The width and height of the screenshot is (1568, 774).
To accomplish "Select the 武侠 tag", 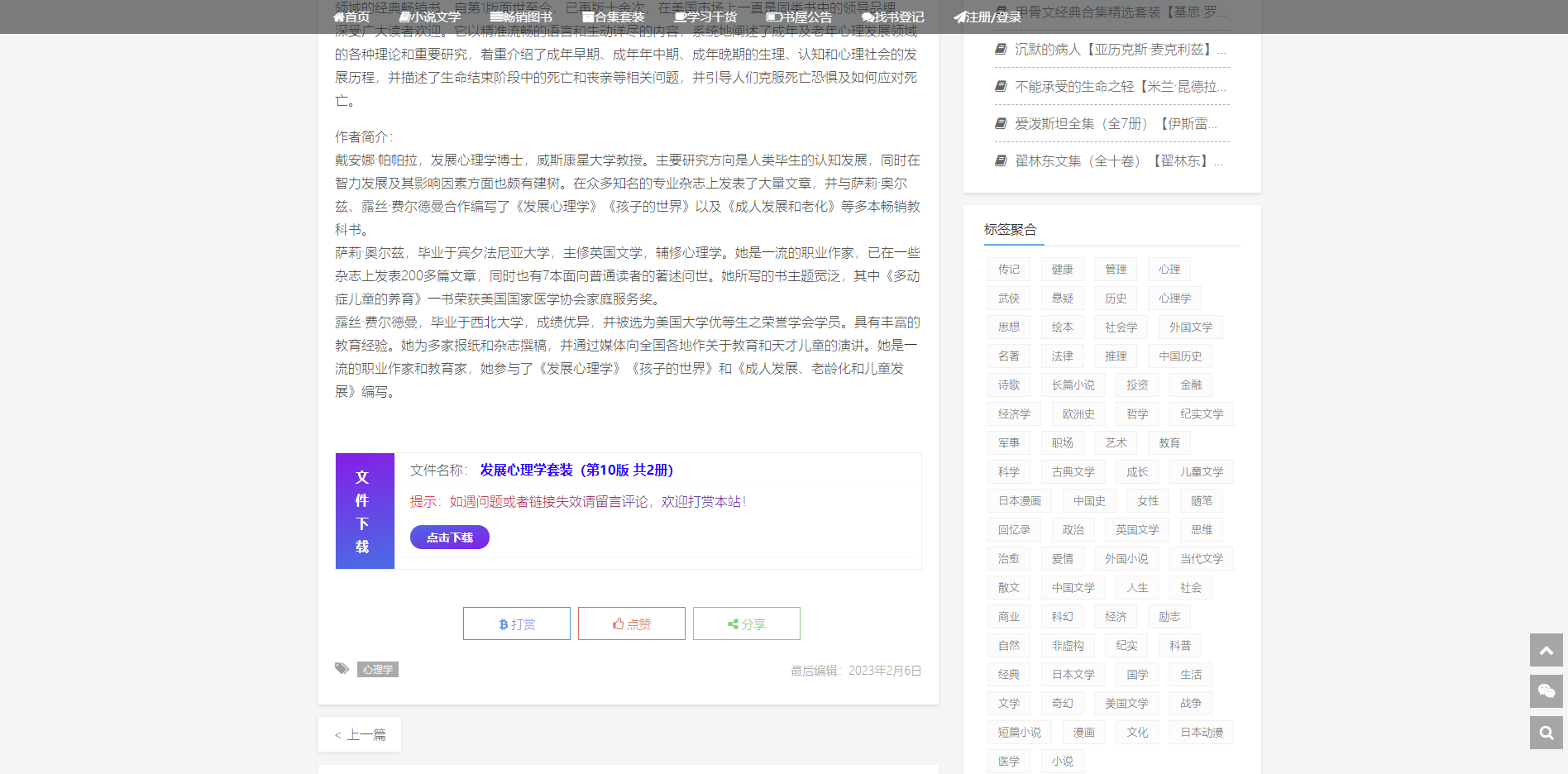I will 1009,299.
